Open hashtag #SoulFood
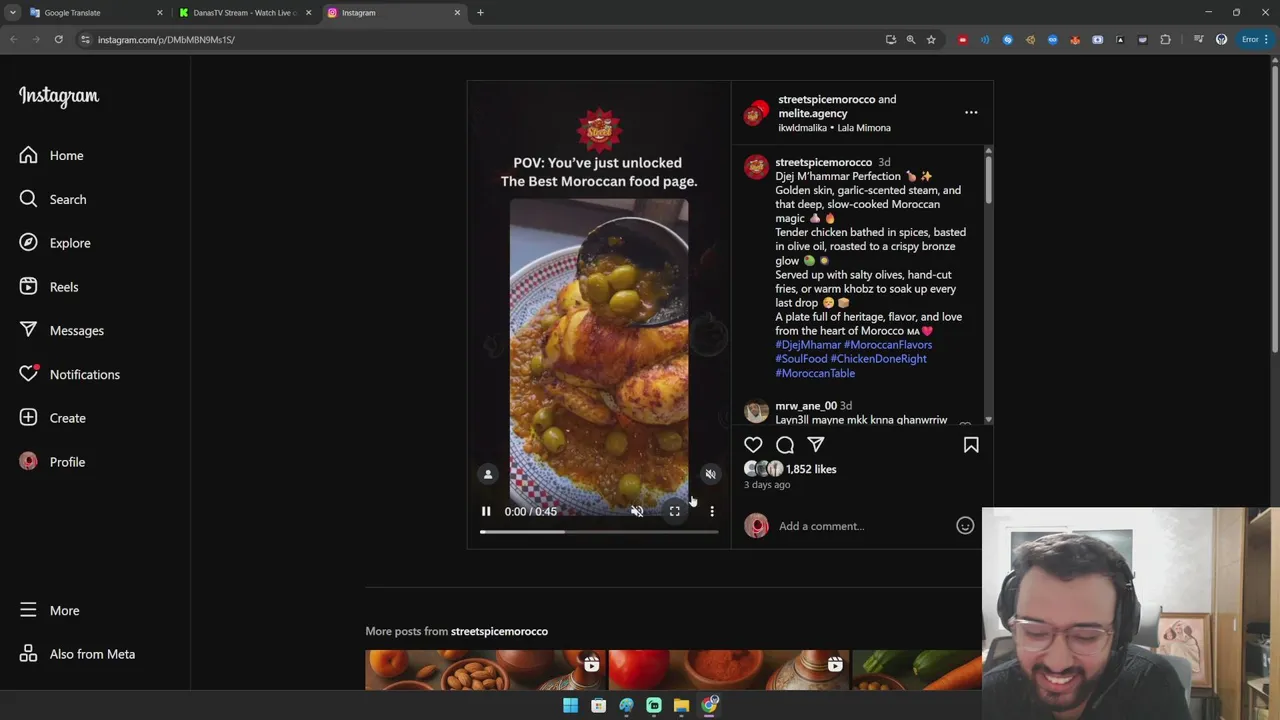Image resolution: width=1280 pixels, height=720 pixels. click(801, 359)
